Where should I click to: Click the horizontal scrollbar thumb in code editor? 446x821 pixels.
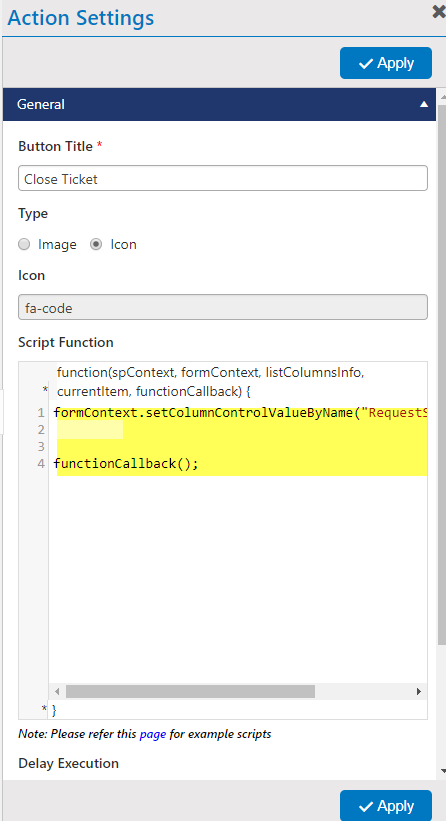[x=191, y=691]
